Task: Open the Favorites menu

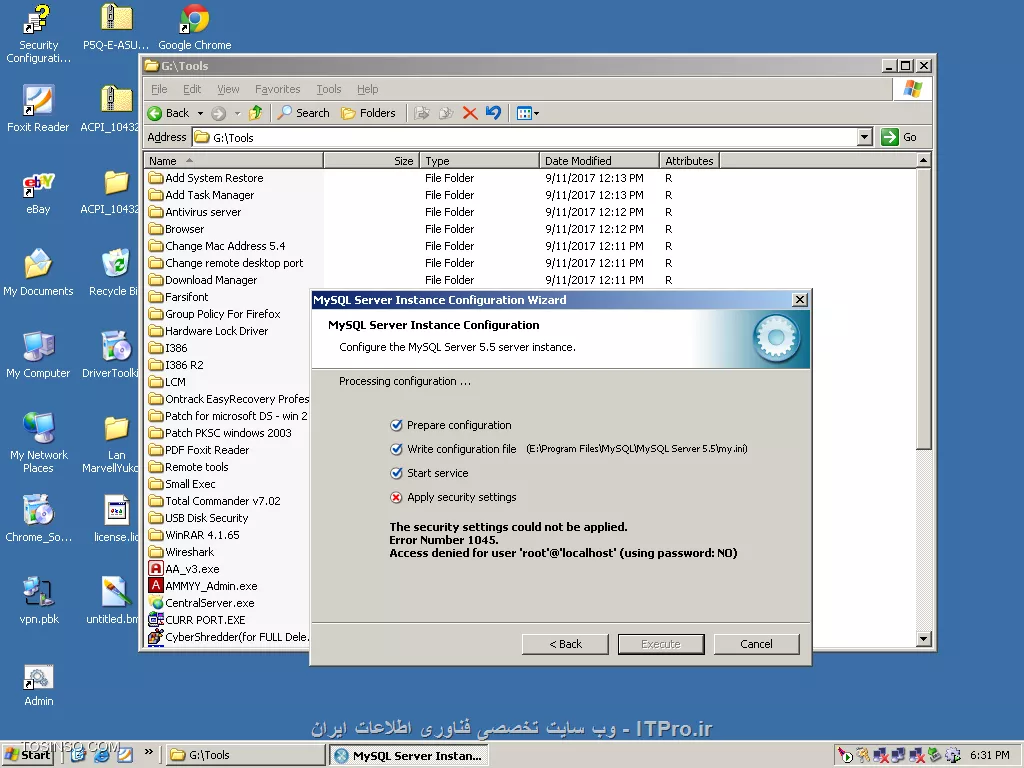Action: [x=278, y=89]
